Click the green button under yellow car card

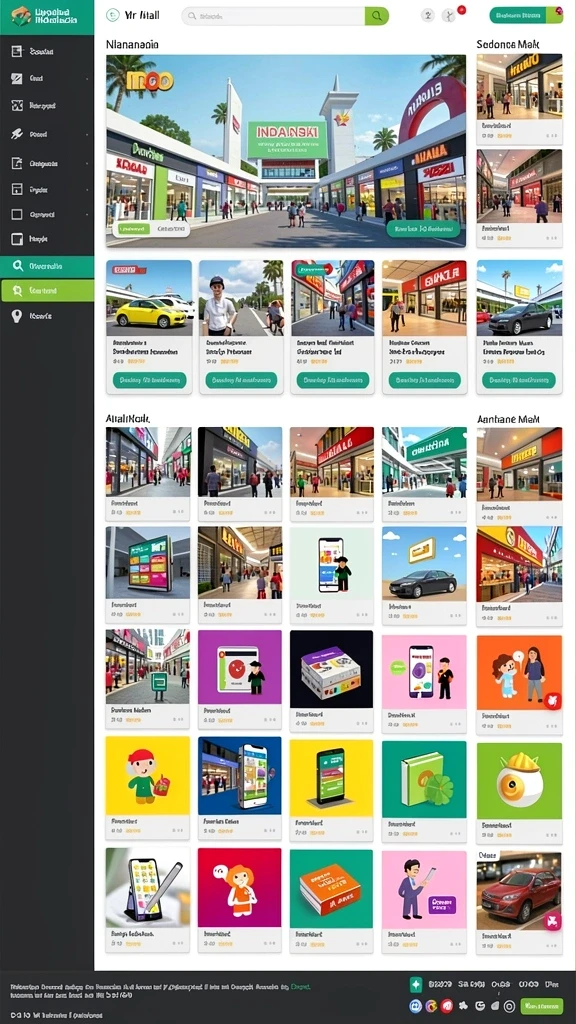pyautogui.click(x=150, y=380)
